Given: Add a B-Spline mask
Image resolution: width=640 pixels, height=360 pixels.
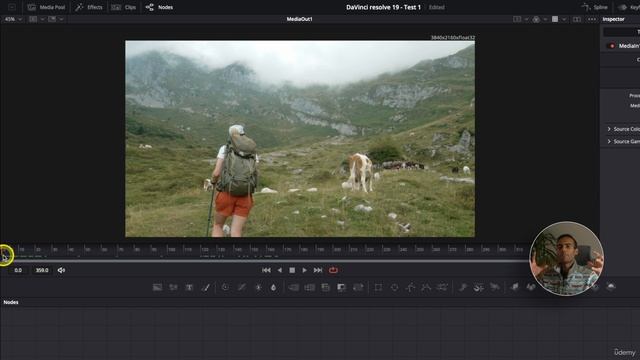Looking at the screenshot, I should pyautogui.click(x=426, y=287).
